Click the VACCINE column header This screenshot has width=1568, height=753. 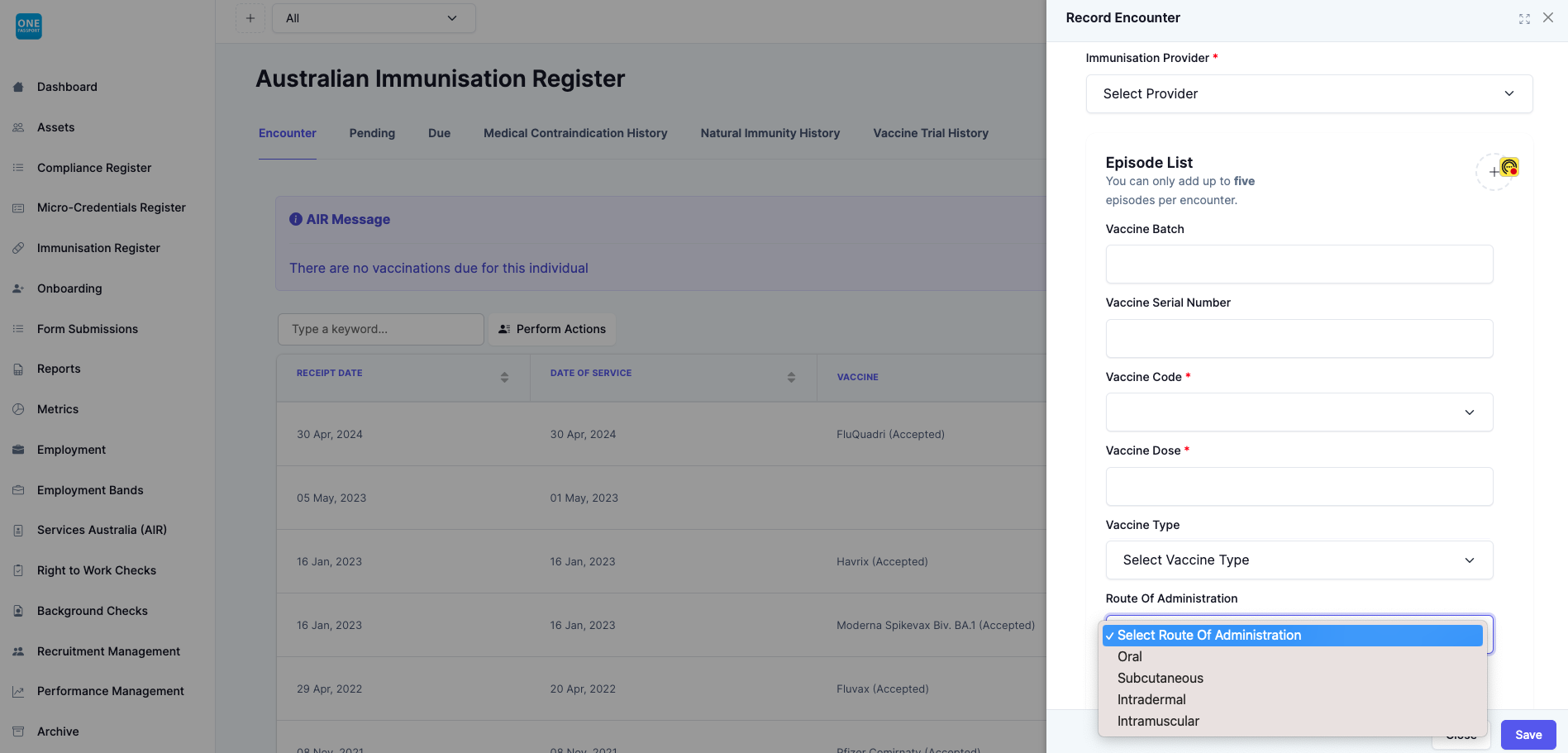tap(857, 377)
